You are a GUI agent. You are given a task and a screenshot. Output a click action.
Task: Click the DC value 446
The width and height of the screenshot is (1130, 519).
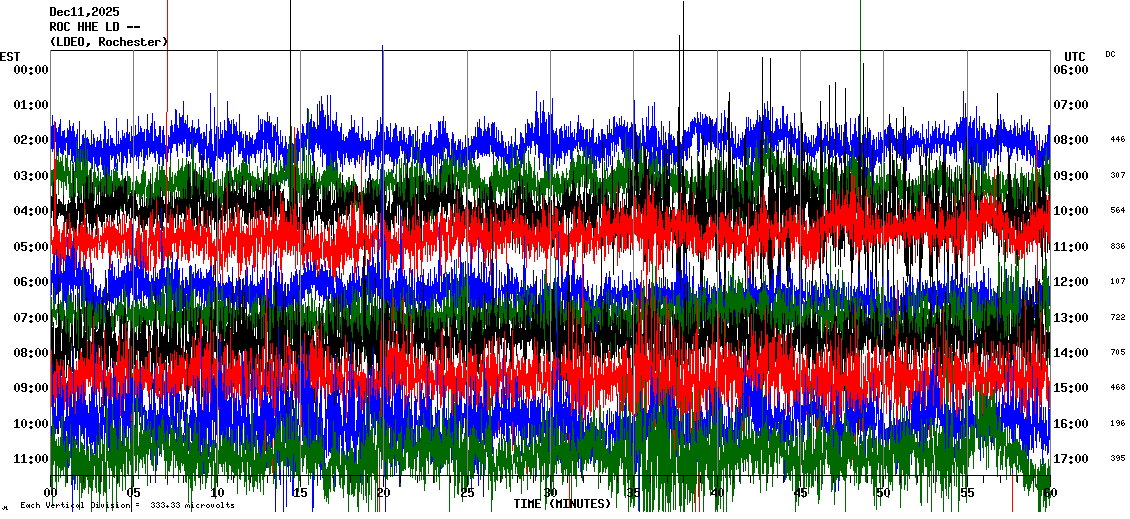click(x=1118, y=139)
